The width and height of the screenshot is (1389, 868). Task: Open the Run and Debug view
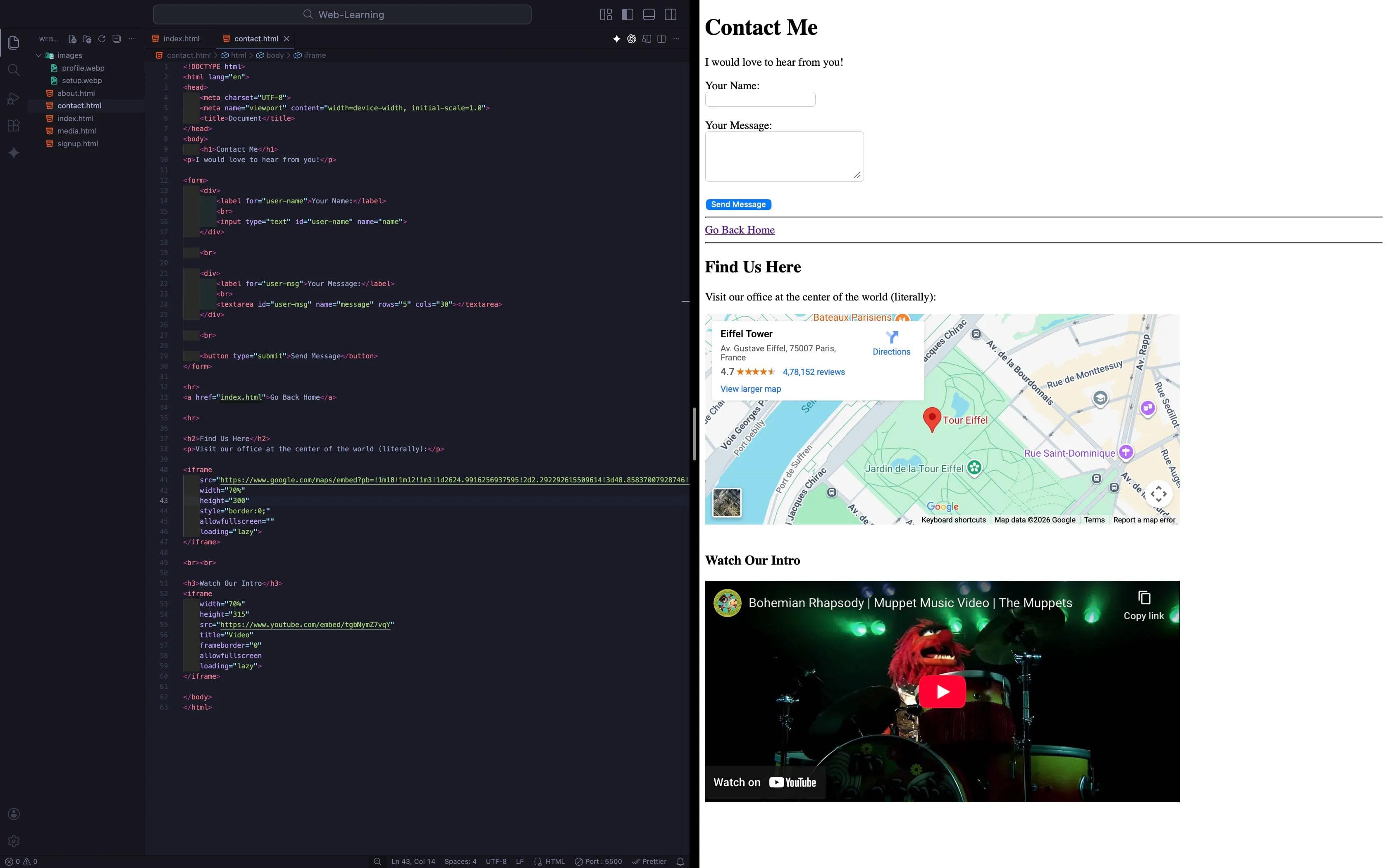(14, 98)
